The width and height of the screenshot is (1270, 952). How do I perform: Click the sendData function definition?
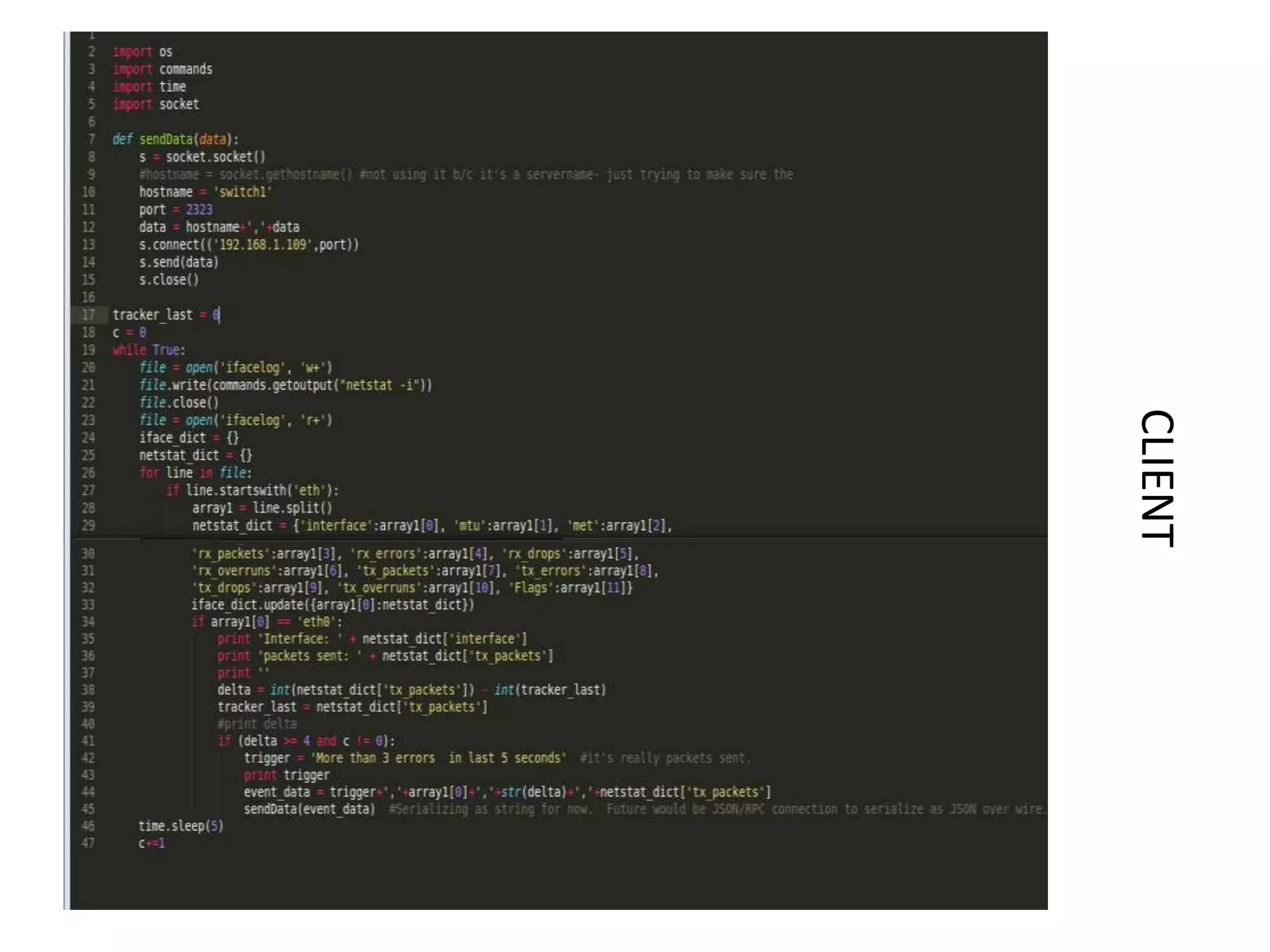[166, 139]
